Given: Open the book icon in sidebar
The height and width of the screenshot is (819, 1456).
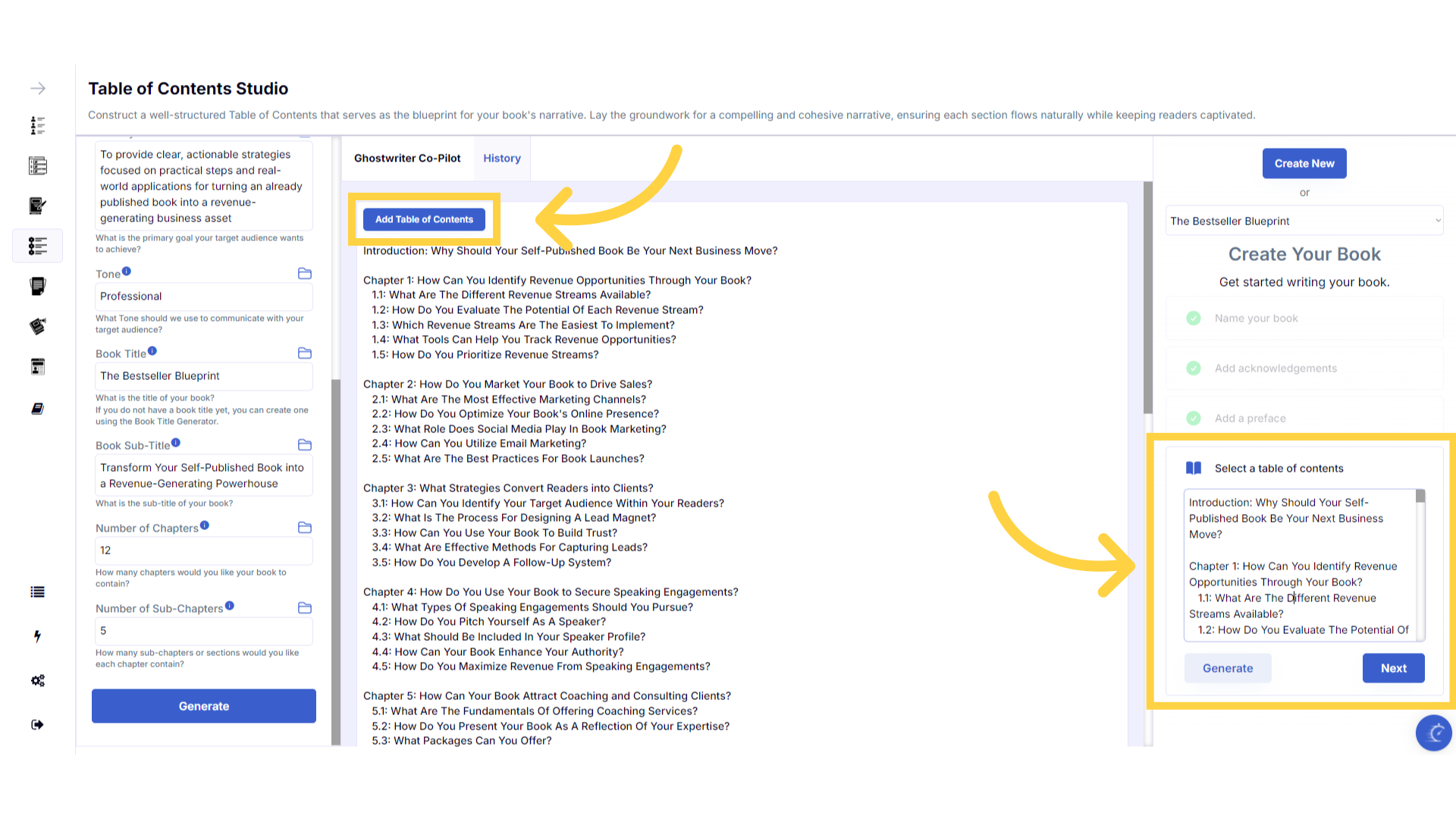Looking at the screenshot, I should [37, 409].
